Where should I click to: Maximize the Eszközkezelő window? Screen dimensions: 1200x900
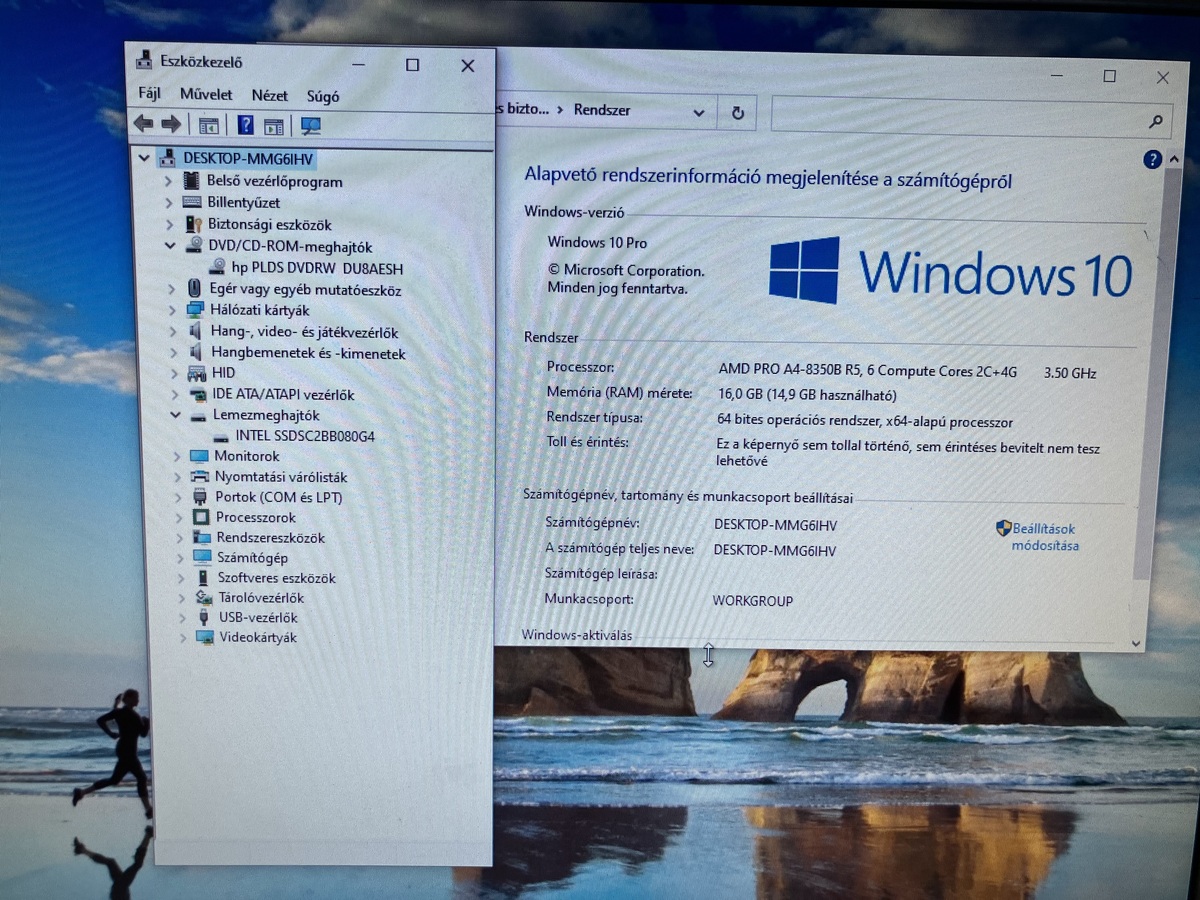[412, 65]
